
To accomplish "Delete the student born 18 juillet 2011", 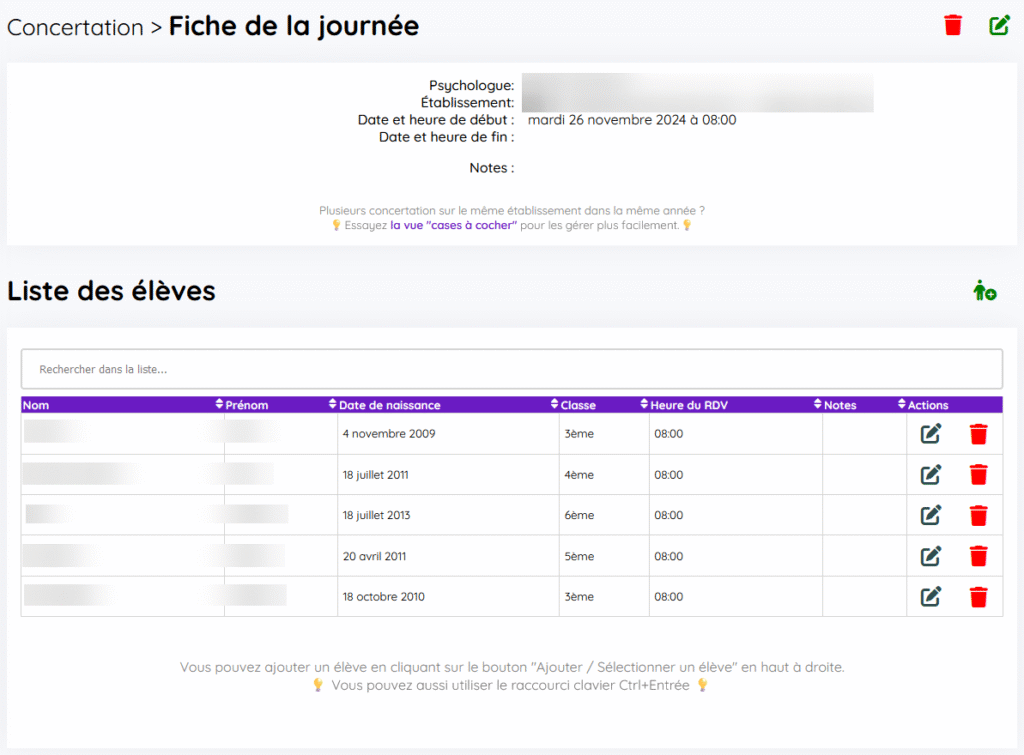I will pos(978,475).
